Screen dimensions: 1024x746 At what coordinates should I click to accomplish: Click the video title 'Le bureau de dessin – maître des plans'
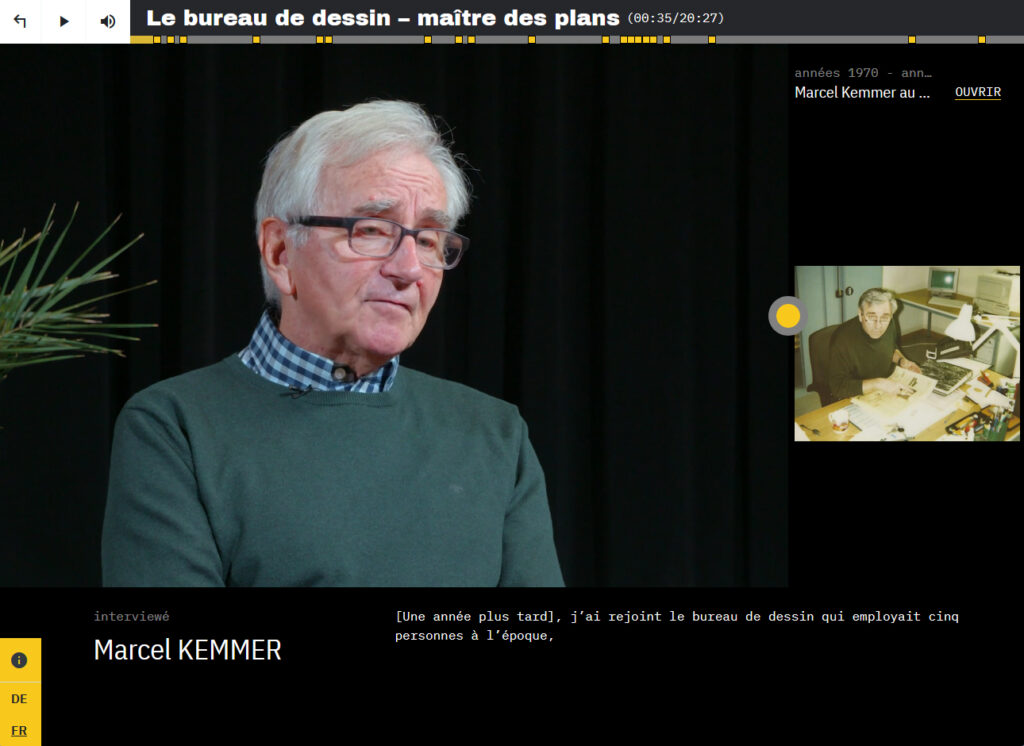(383, 18)
